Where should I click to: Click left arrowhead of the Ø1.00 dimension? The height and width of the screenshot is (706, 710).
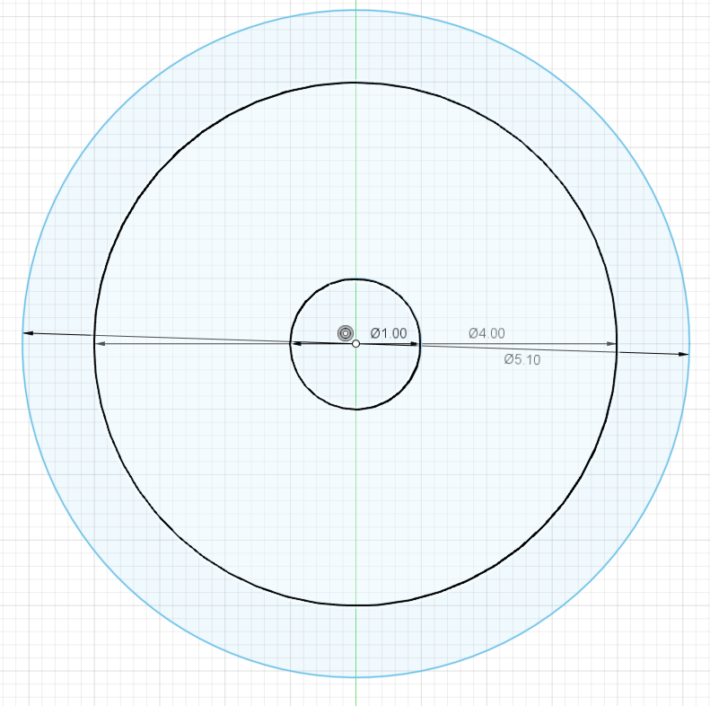tap(295, 344)
